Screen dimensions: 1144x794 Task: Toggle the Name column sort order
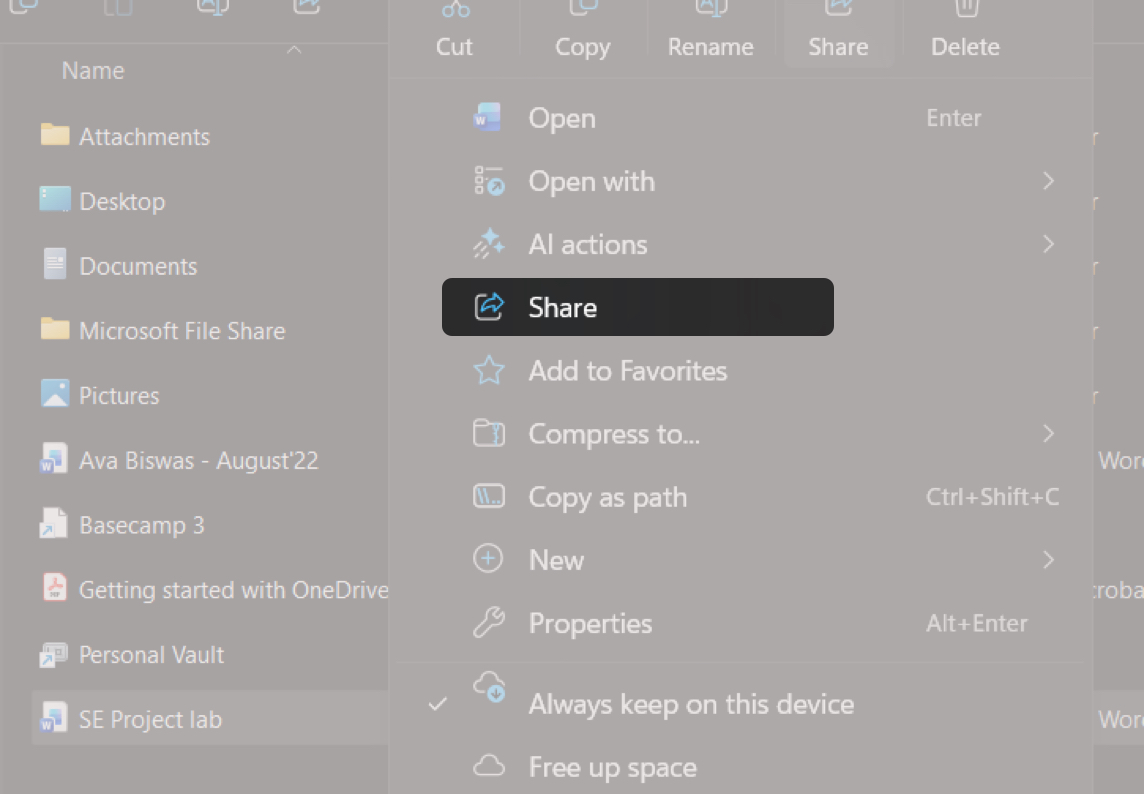[x=92, y=70]
